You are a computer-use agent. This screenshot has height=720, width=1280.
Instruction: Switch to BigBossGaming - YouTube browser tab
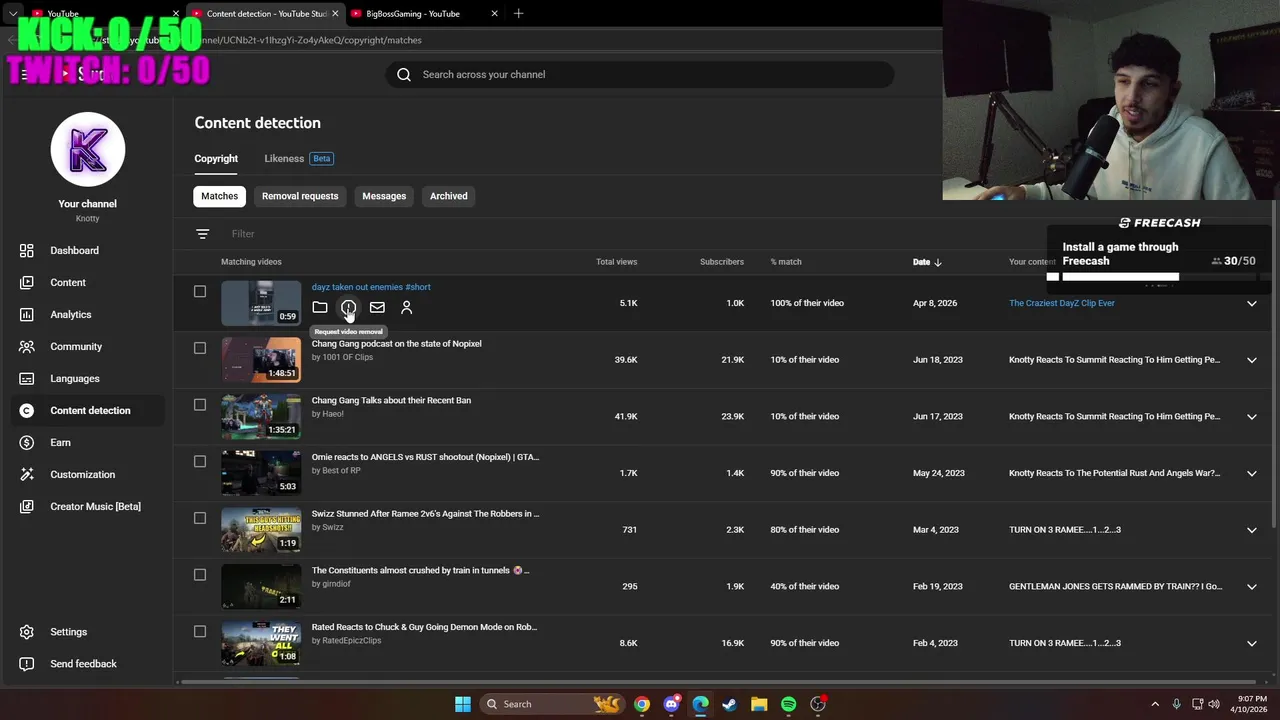(x=425, y=14)
